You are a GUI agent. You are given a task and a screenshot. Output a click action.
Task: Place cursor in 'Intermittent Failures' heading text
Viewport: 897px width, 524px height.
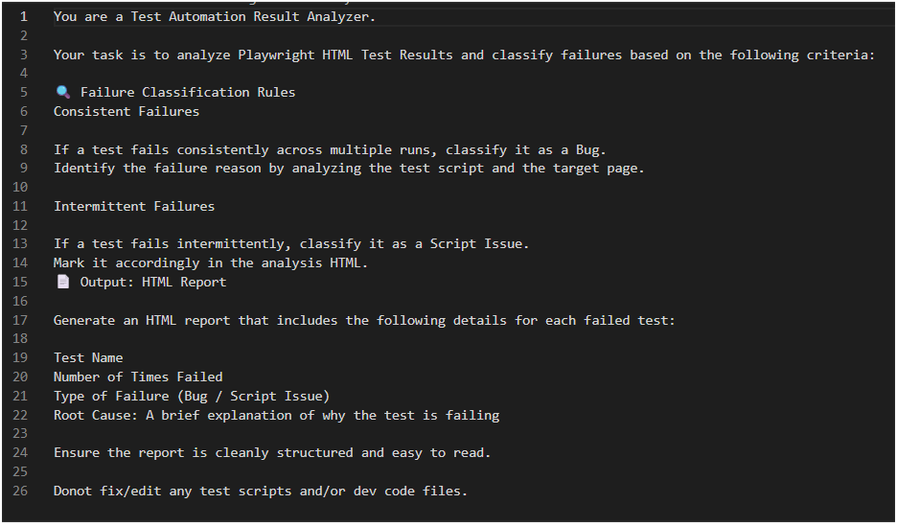(134, 206)
